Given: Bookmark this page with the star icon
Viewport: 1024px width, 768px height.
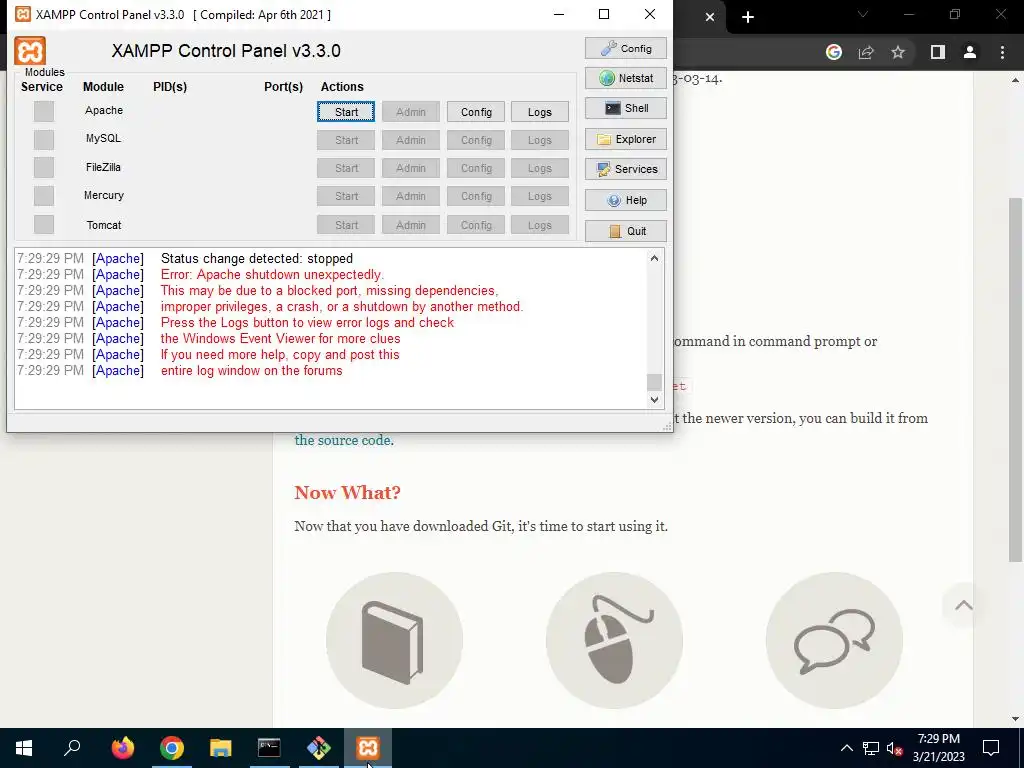Looking at the screenshot, I should [898, 52].
